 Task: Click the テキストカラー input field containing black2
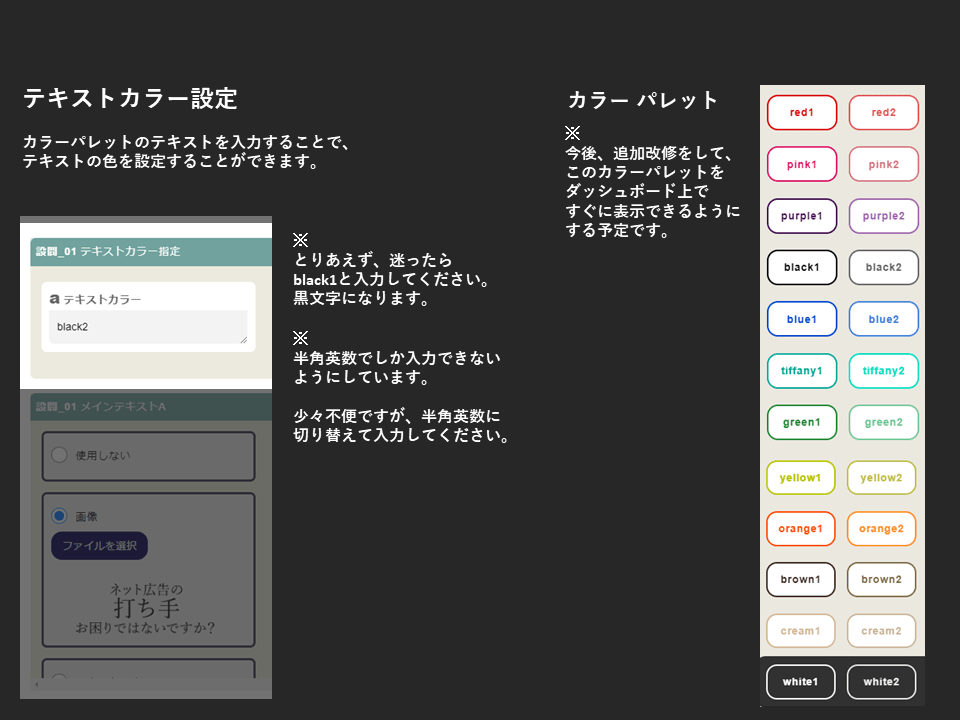pyautogui.click(x=147, y=327)
